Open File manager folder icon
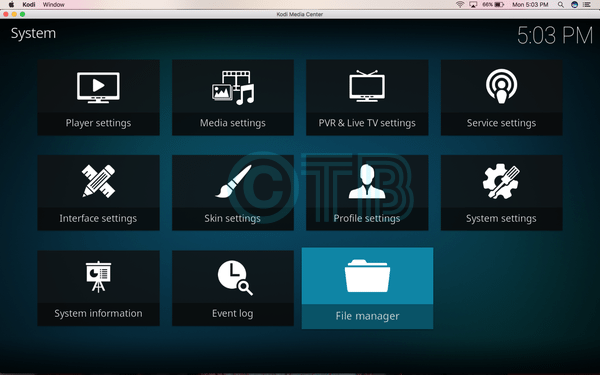 pos(367,276)
